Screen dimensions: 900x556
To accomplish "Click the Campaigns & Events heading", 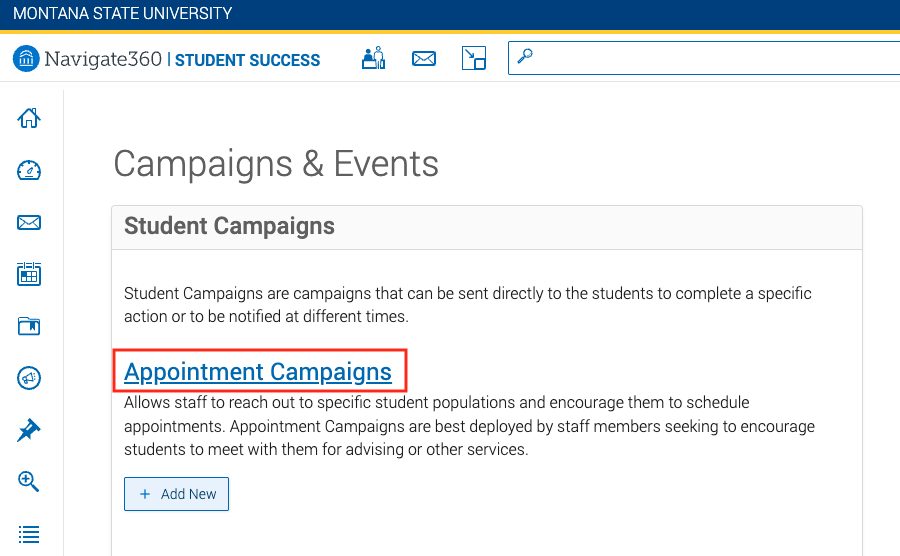I will [x=276, y=164].
